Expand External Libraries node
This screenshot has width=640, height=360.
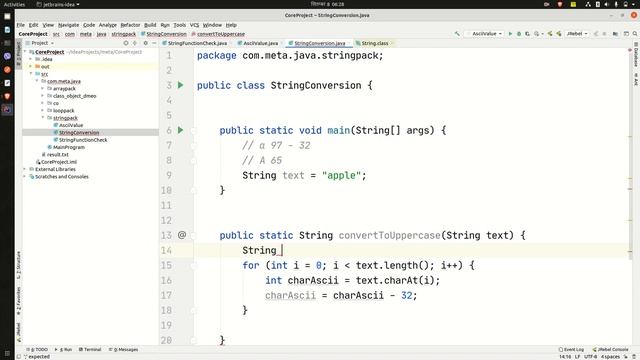click(x=25, y=169)
